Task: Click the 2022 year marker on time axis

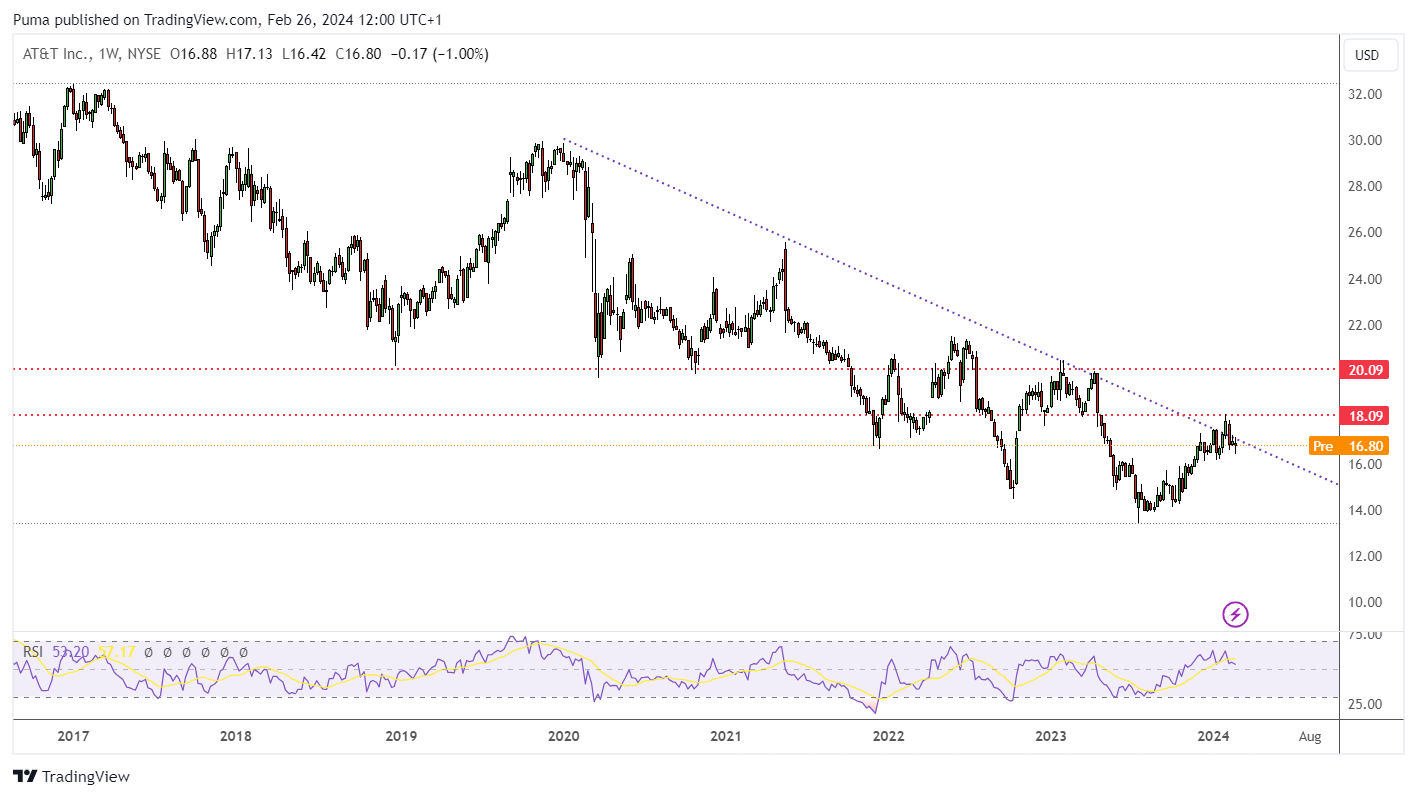Action: pos(888,736)
